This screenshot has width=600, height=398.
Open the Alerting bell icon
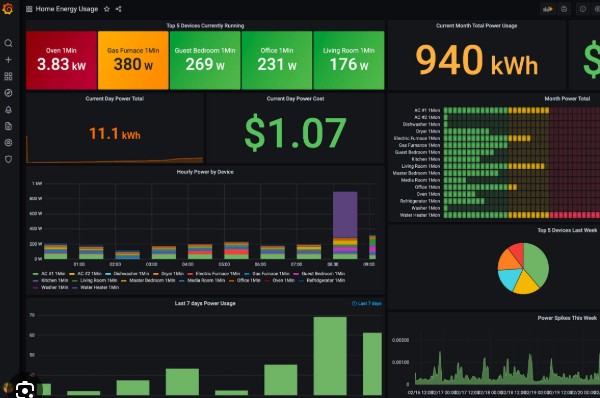(8, 110)
